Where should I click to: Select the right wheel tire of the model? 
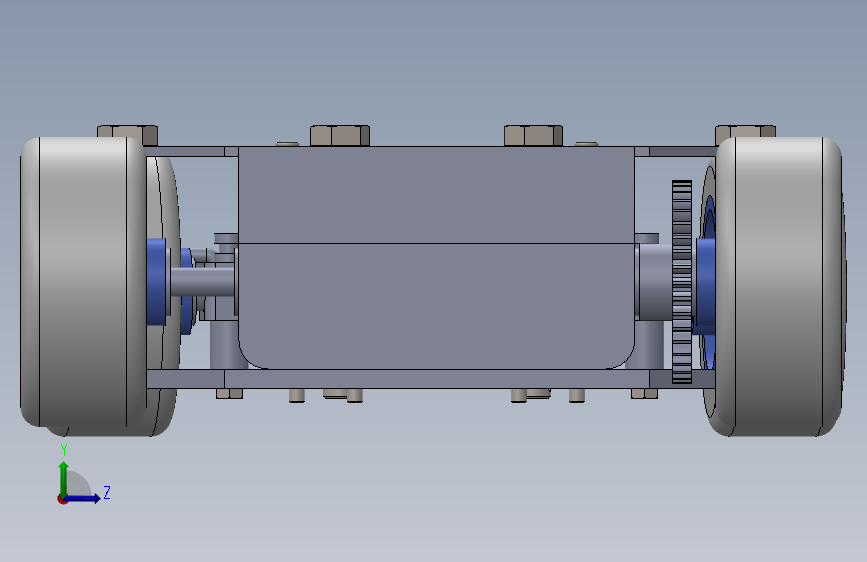780,287
